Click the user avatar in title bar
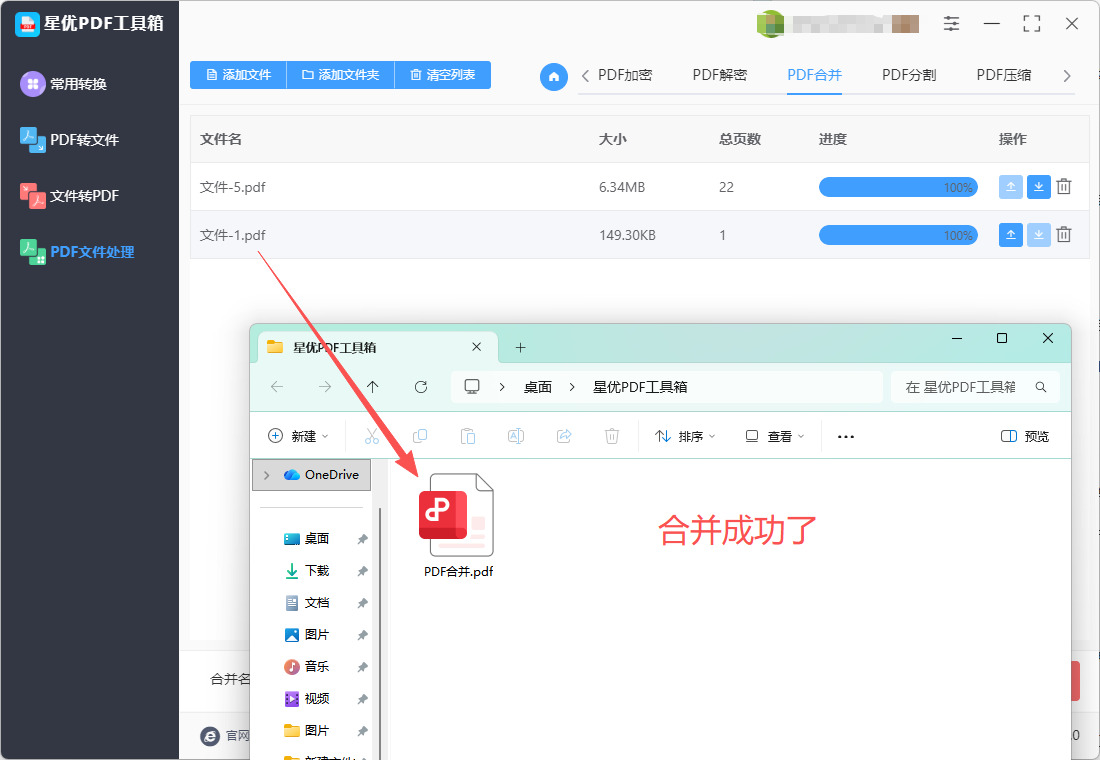The width and height of the screenshot is (1100, 760). 770,24
